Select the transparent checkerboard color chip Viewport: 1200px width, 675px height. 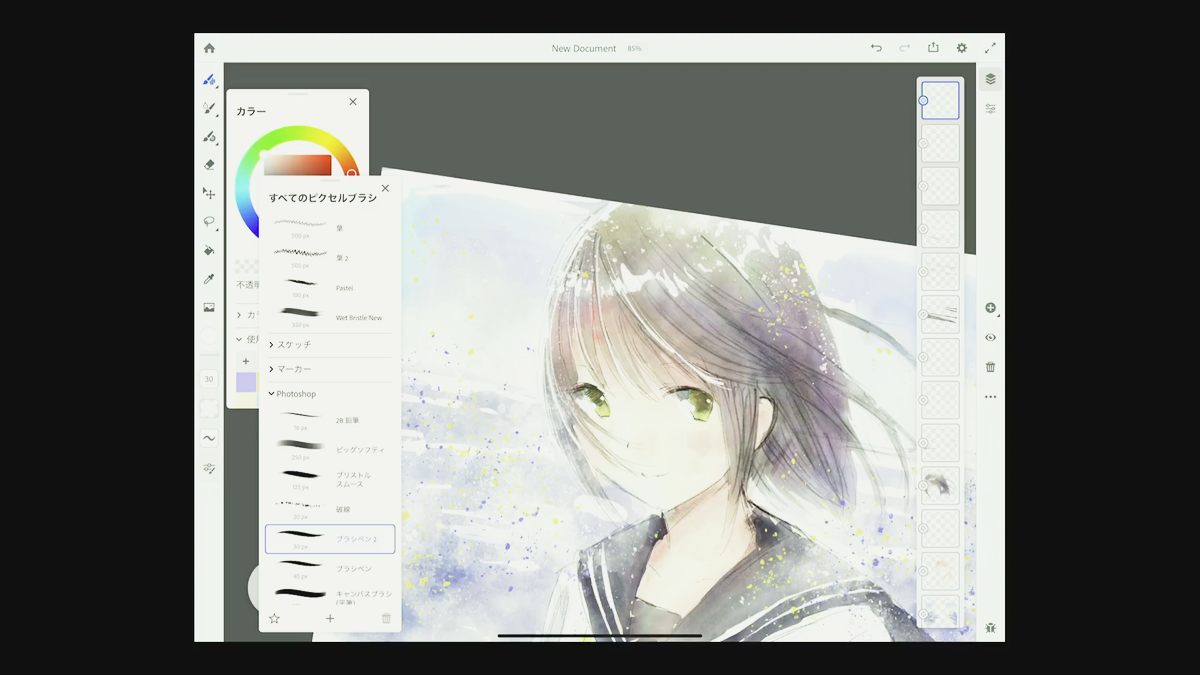pyautogui.click(x=246, y=267)
